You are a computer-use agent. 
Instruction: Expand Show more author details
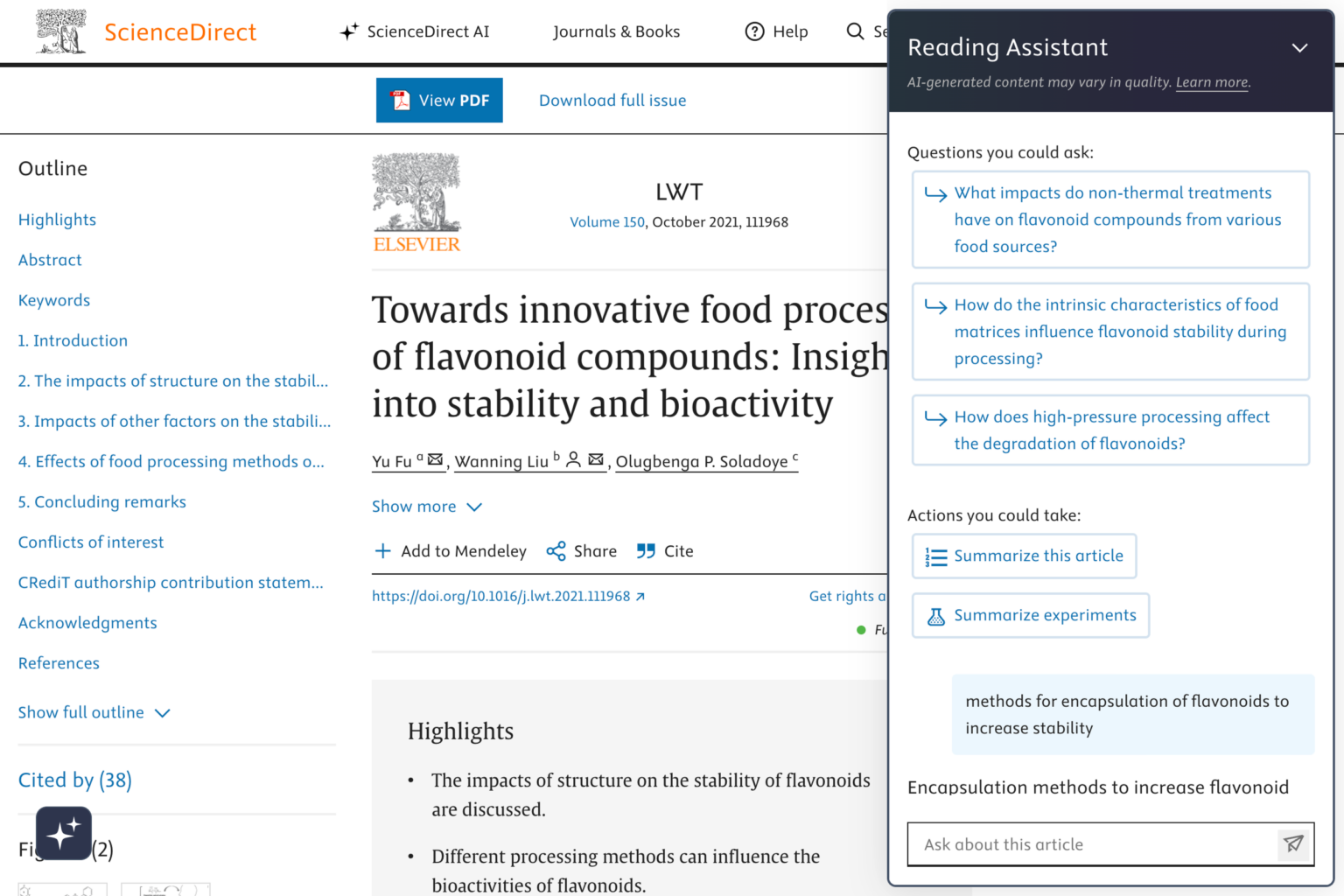tap(428, 506)
